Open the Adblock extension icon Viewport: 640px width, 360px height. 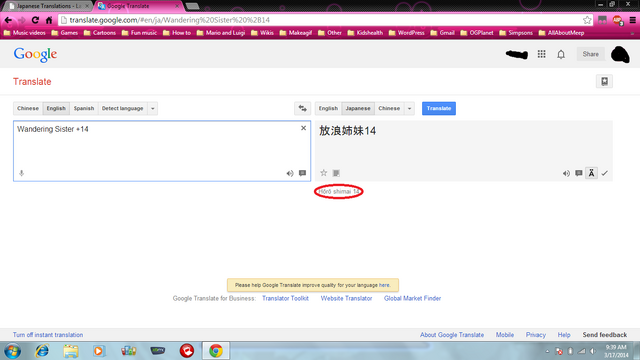point(617,20)
